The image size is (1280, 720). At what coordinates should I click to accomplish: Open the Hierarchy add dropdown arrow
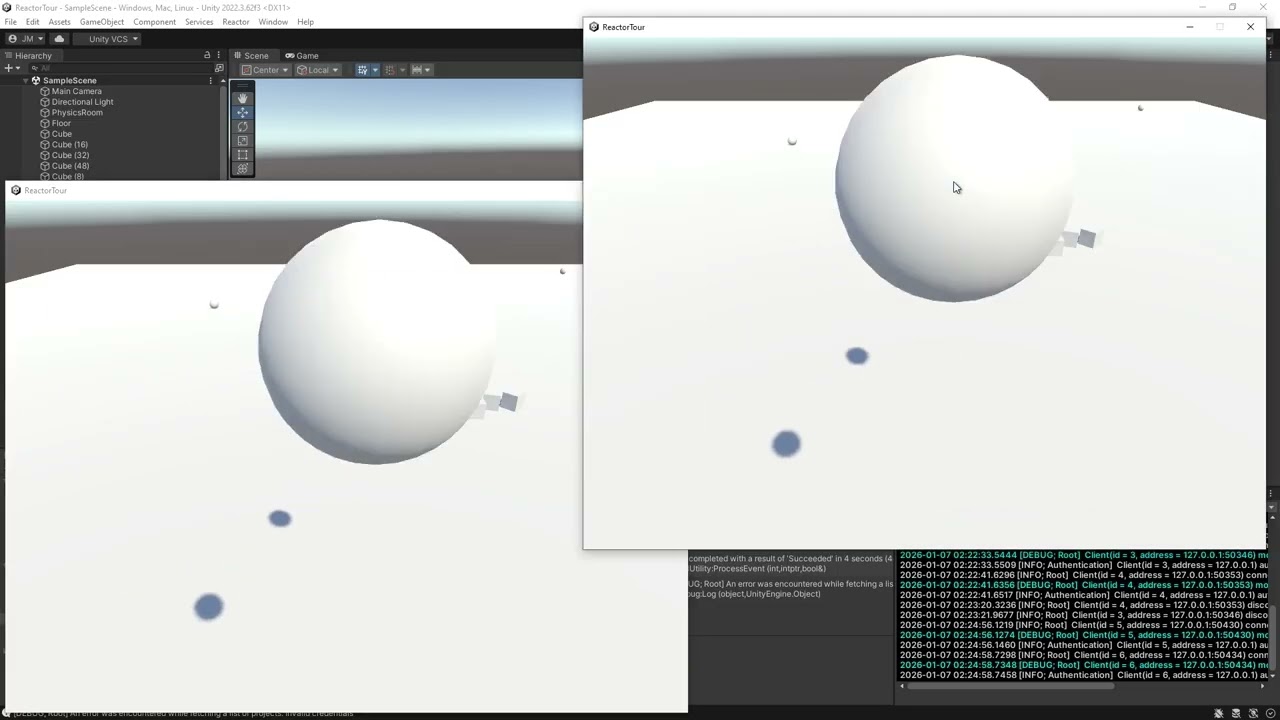pyautogui.click(x=18, y=68)
